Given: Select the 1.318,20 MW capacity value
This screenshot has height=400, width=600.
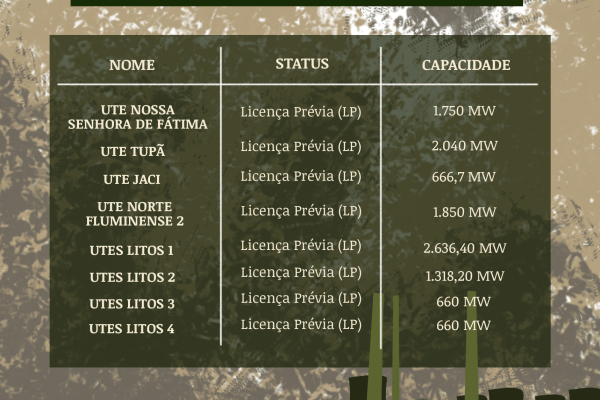Looking at the screenshot, I should tap(464, 276).
